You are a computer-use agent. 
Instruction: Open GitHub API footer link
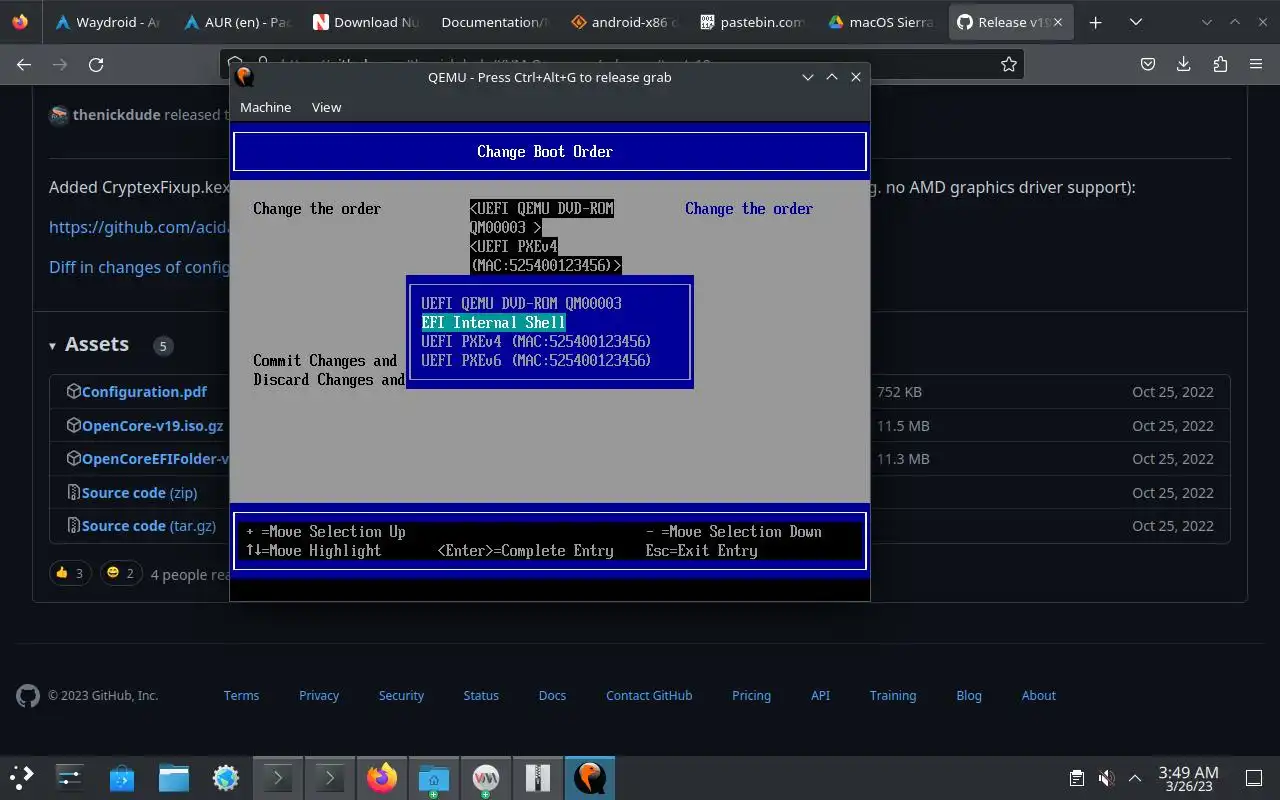pyautogui.click(x=820, y=695)
